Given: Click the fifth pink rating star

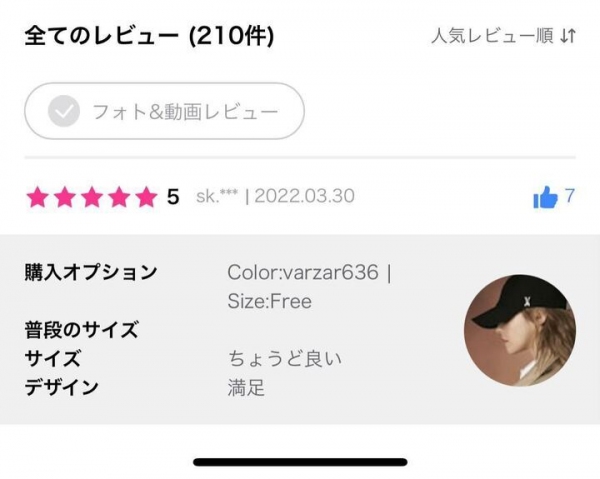Looking at the screenshot, I should click(x=147, y=197).
